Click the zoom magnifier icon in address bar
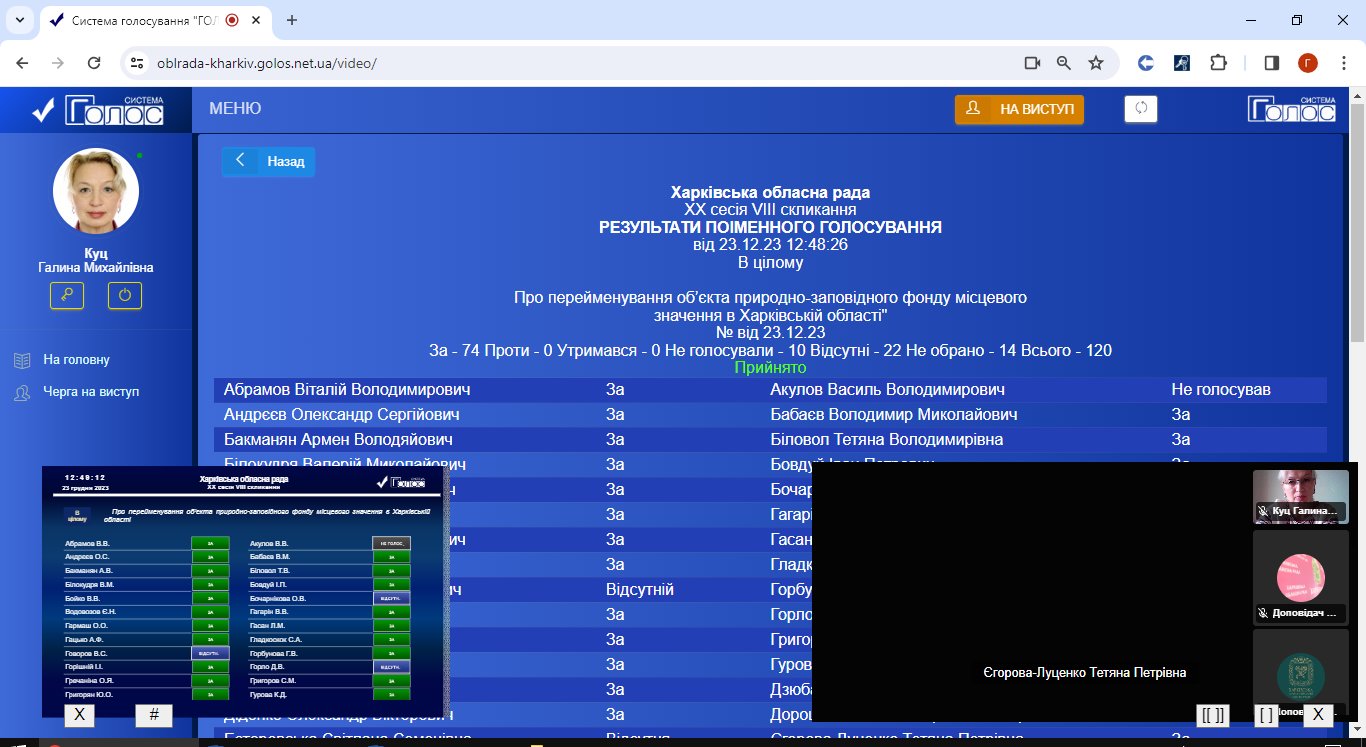 [1064, 63]
